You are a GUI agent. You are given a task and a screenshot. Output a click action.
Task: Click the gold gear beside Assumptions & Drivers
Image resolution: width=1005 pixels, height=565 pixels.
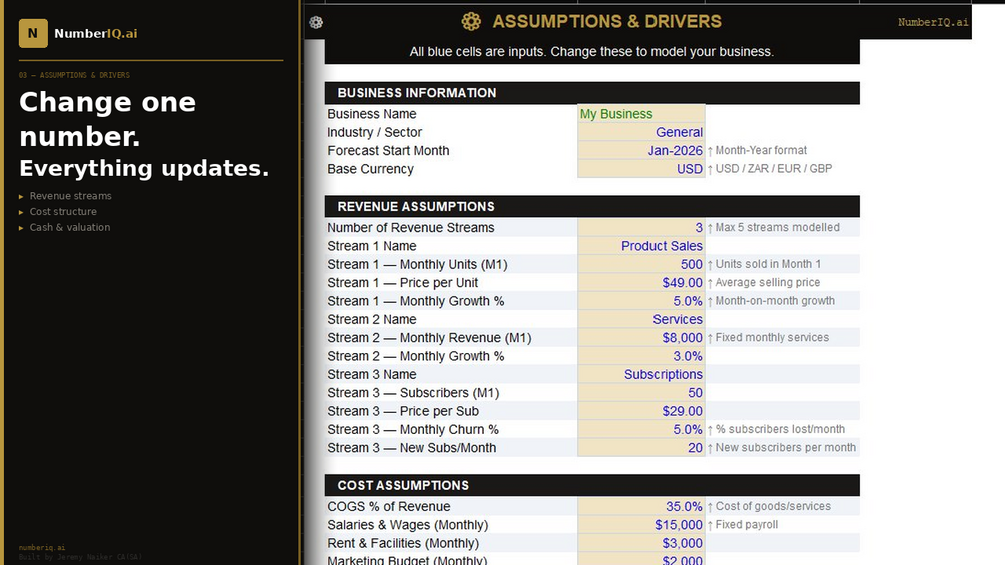(471, 22)
